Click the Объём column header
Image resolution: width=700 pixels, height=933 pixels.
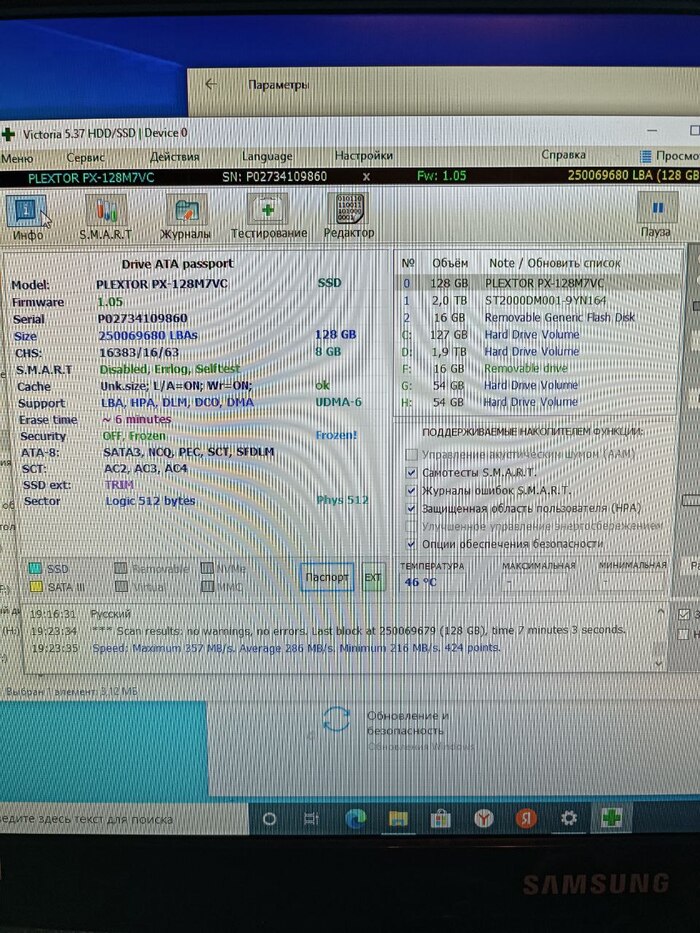tap(449, 262)
